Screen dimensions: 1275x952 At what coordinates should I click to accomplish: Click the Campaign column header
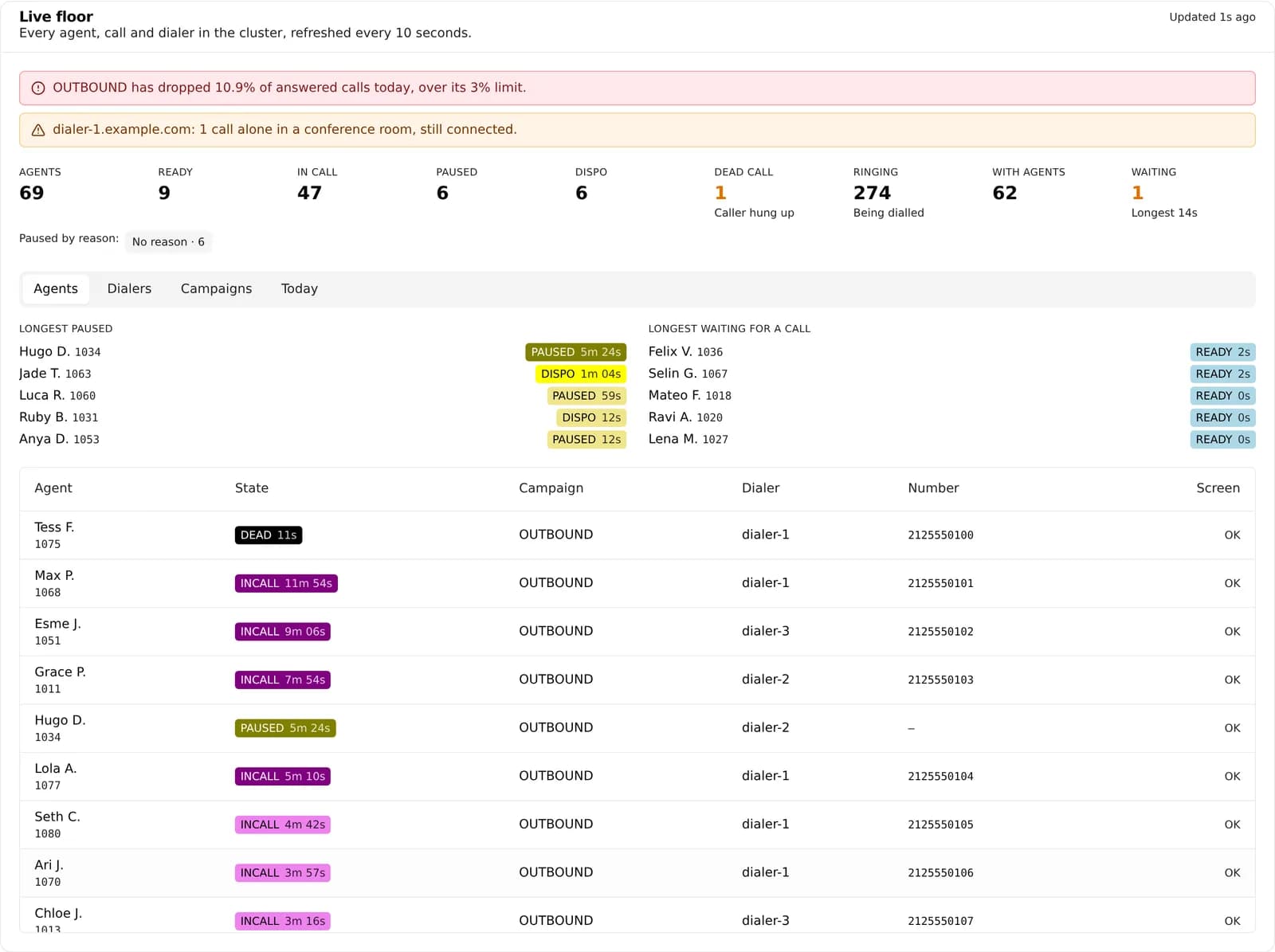coord(551,488)
